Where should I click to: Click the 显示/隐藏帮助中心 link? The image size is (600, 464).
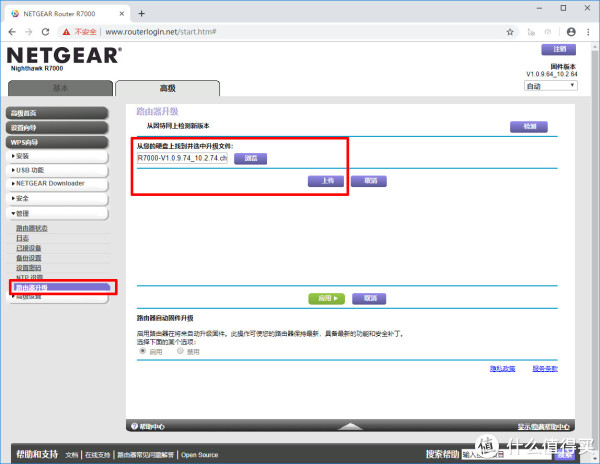point(544,427)
